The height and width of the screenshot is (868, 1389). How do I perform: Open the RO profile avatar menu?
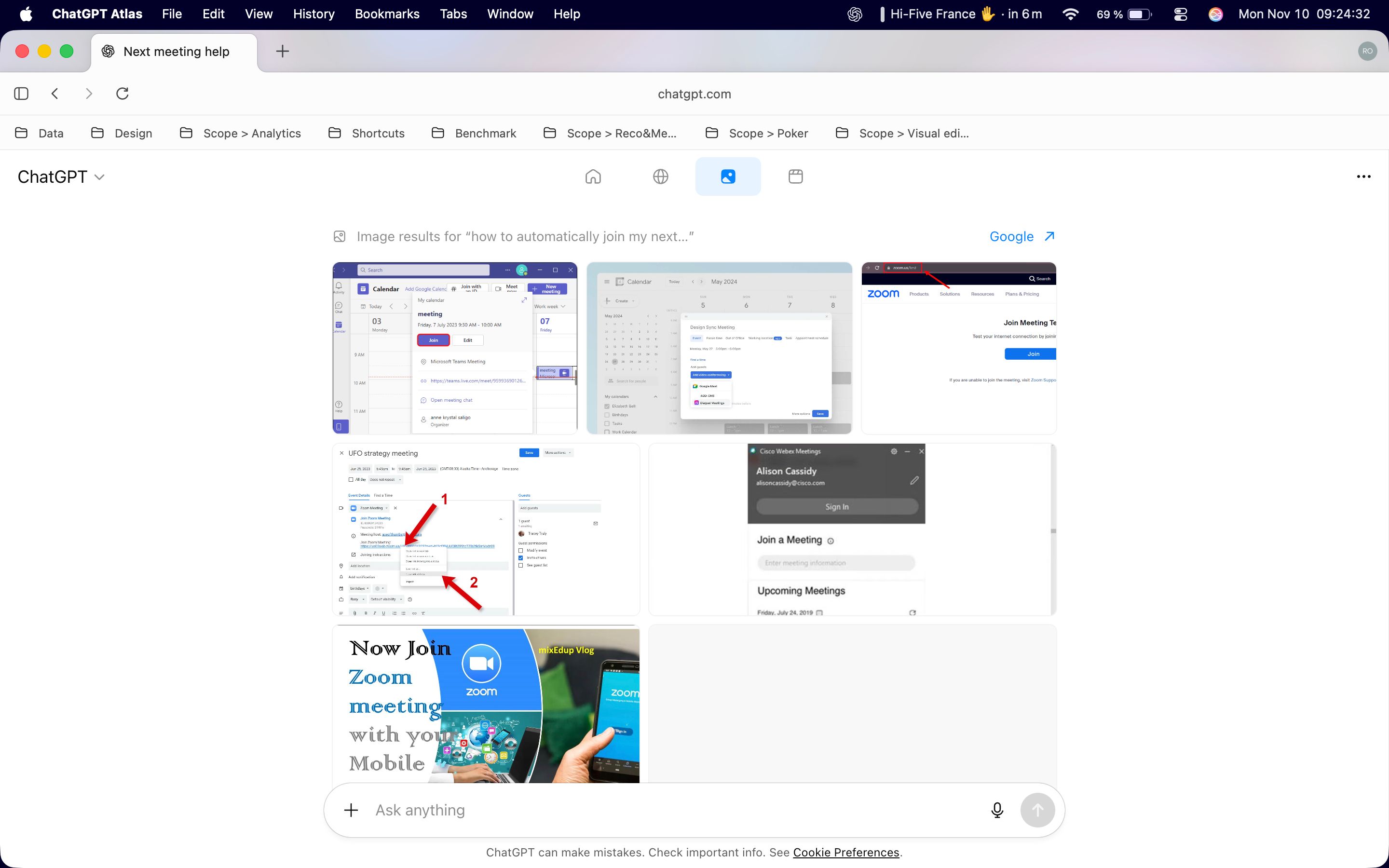click(x=1368, y=51)
